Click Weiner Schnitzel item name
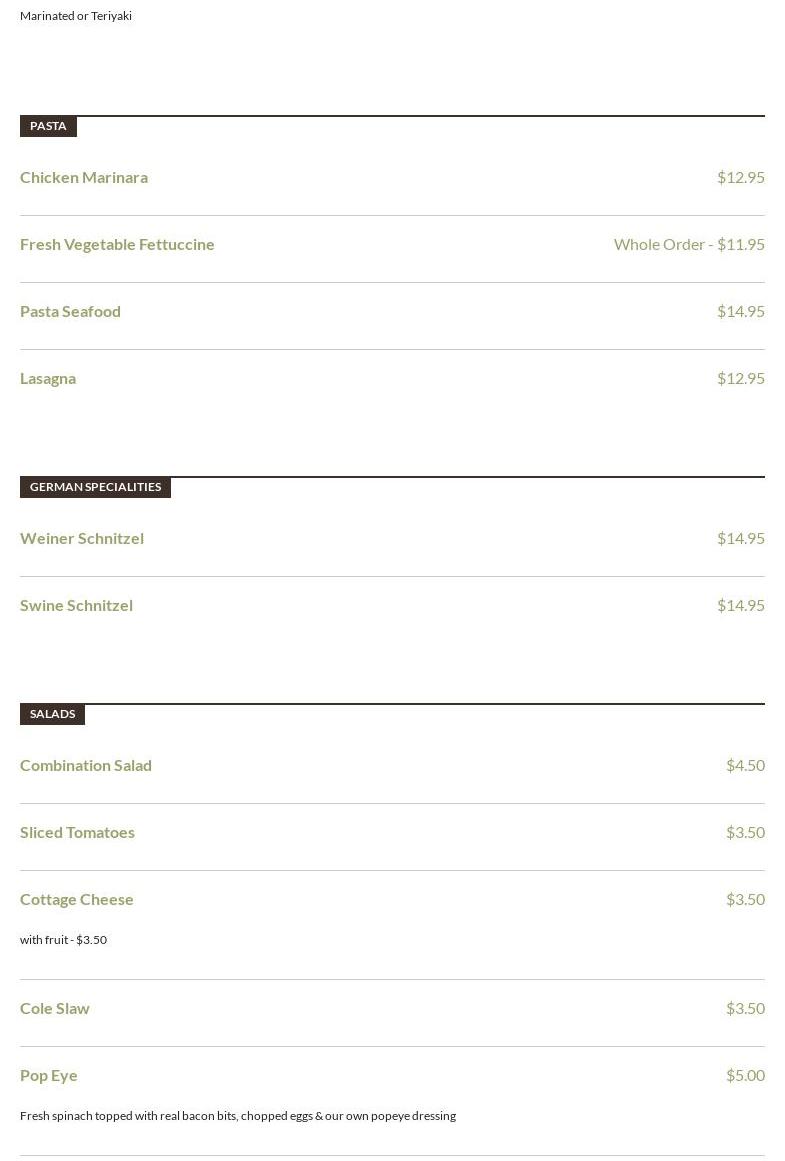The height and width of the screenshot is (1161, 785). (x=82, y=538)
